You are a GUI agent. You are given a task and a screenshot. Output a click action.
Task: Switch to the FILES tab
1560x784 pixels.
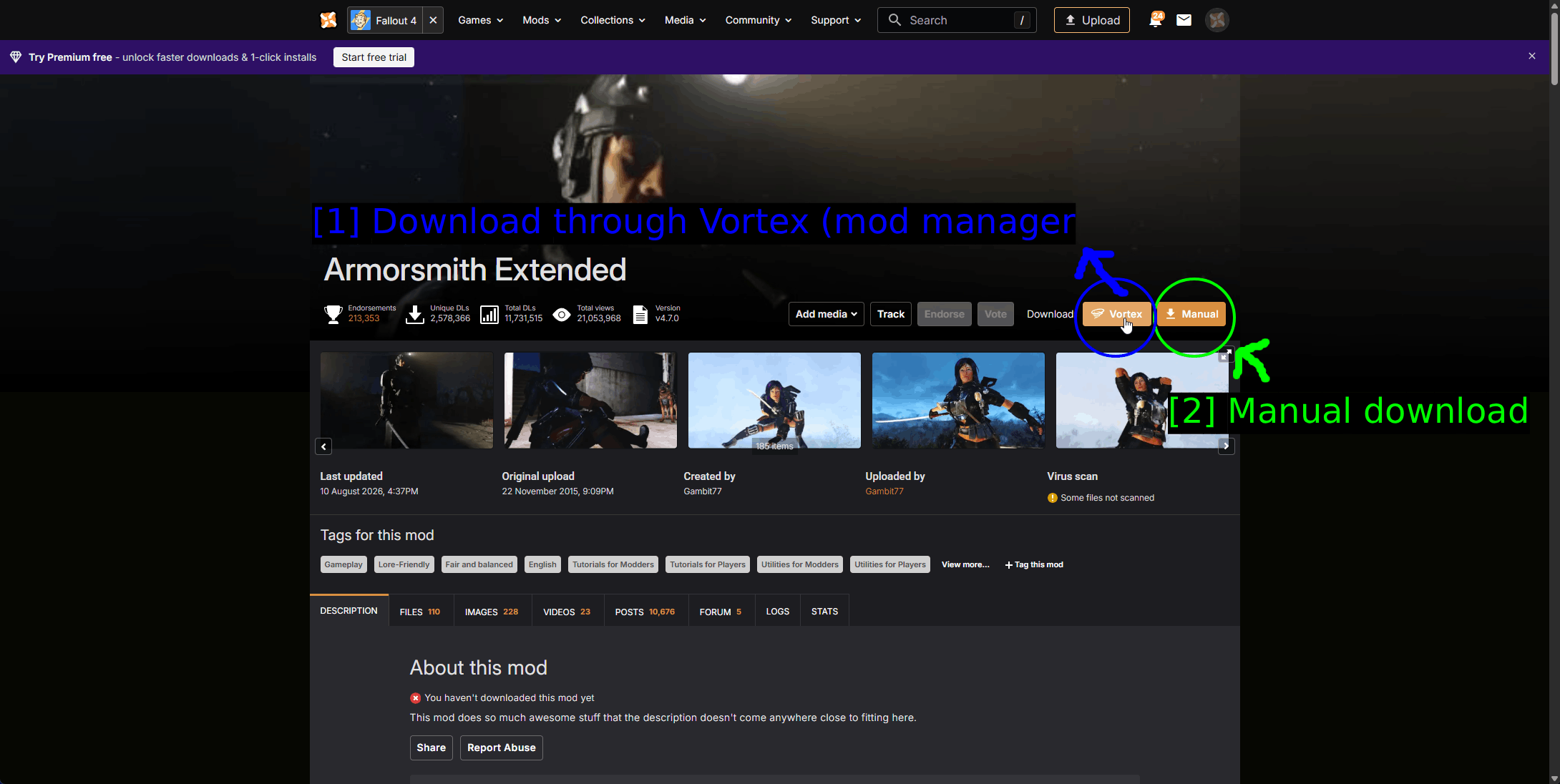[x=420, y=612]
